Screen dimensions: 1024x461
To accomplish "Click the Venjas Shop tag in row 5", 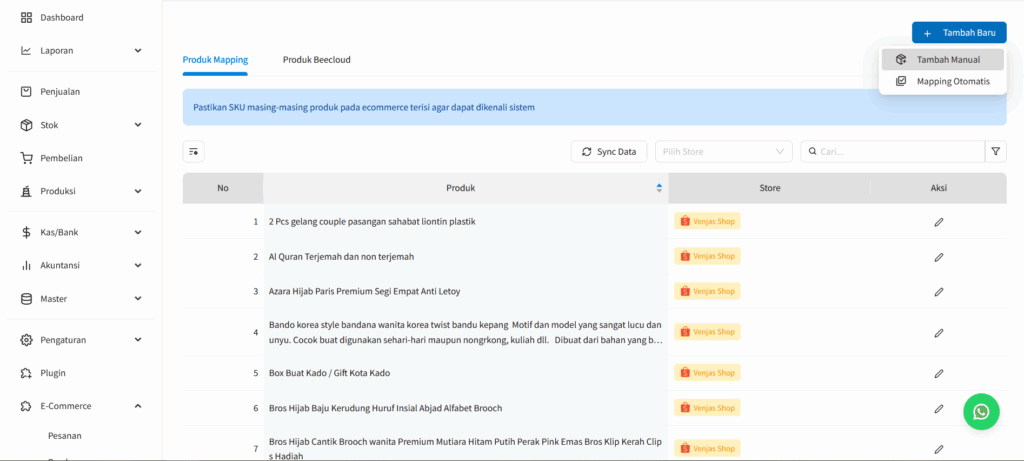I will pyautogui.click(x=707, y=373).
